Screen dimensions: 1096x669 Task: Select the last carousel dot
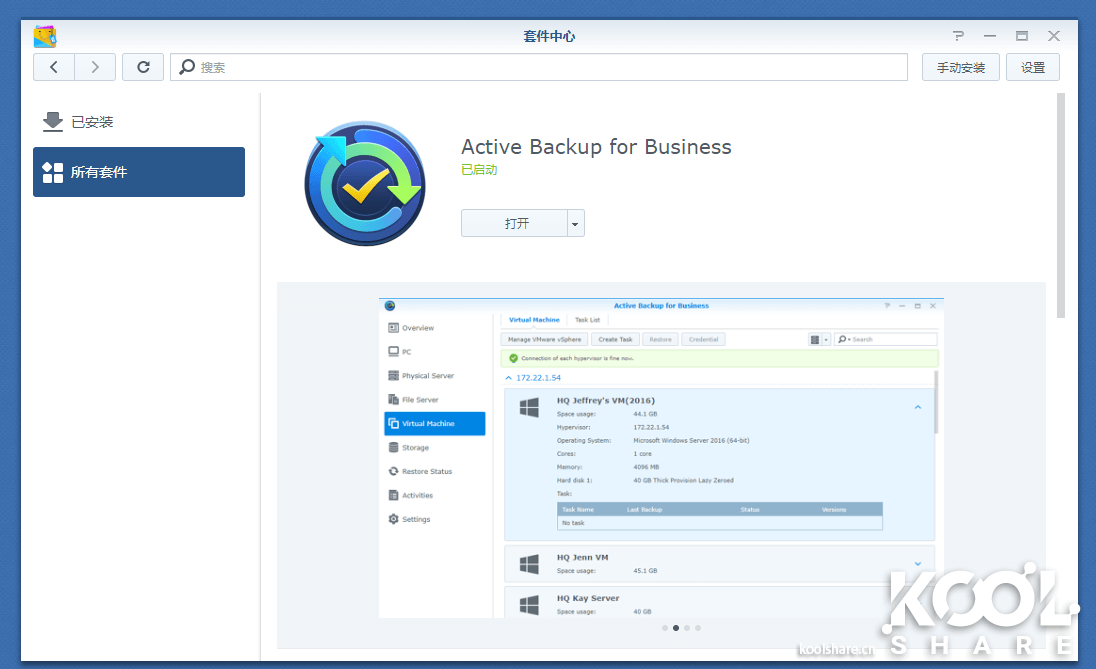click(x=698, y=628)
